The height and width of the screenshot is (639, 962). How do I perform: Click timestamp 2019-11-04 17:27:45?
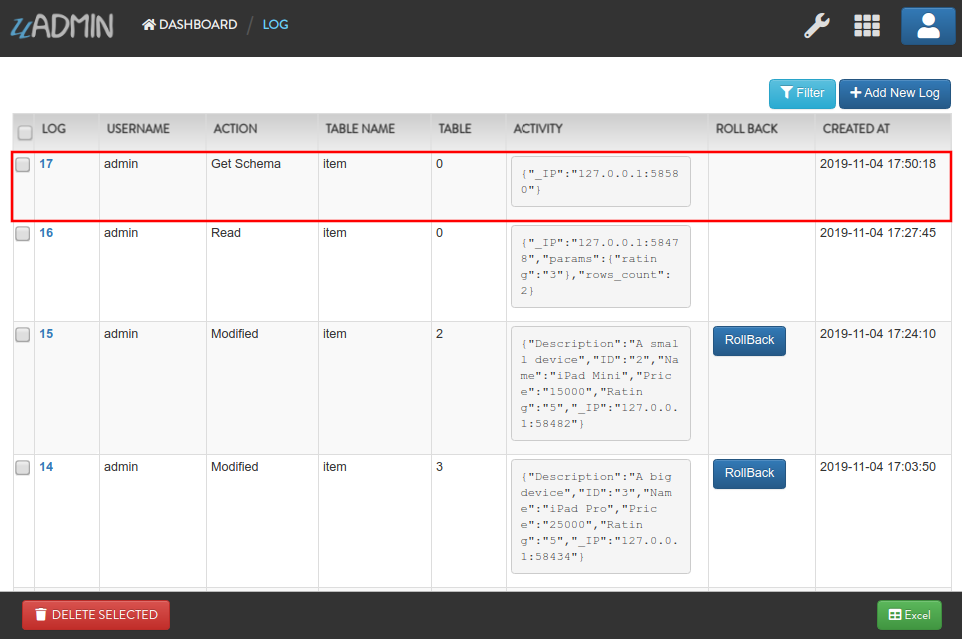click(x=877, y=233)
